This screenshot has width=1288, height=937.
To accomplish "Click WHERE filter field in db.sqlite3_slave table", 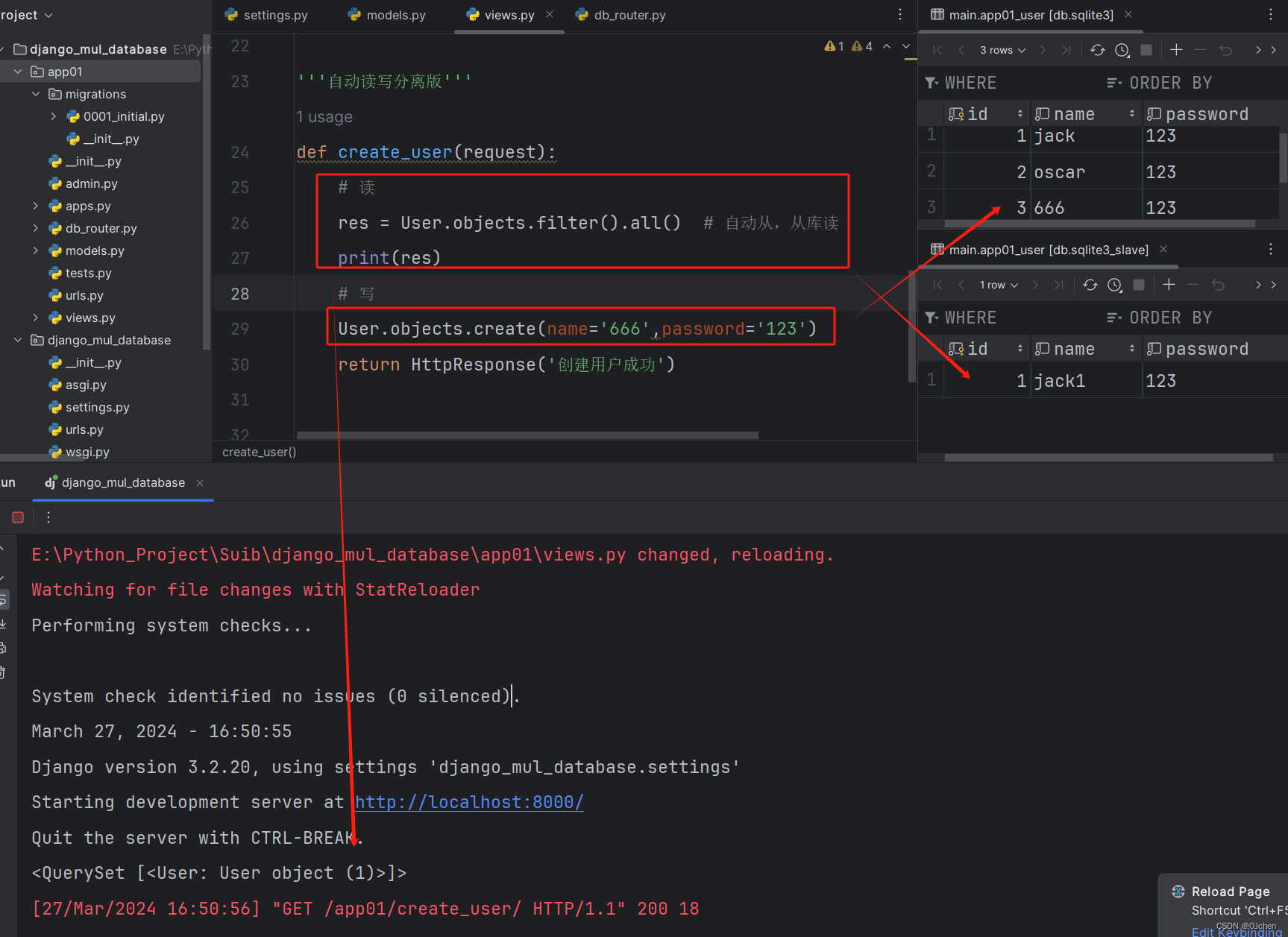I will pos(1010,318).
